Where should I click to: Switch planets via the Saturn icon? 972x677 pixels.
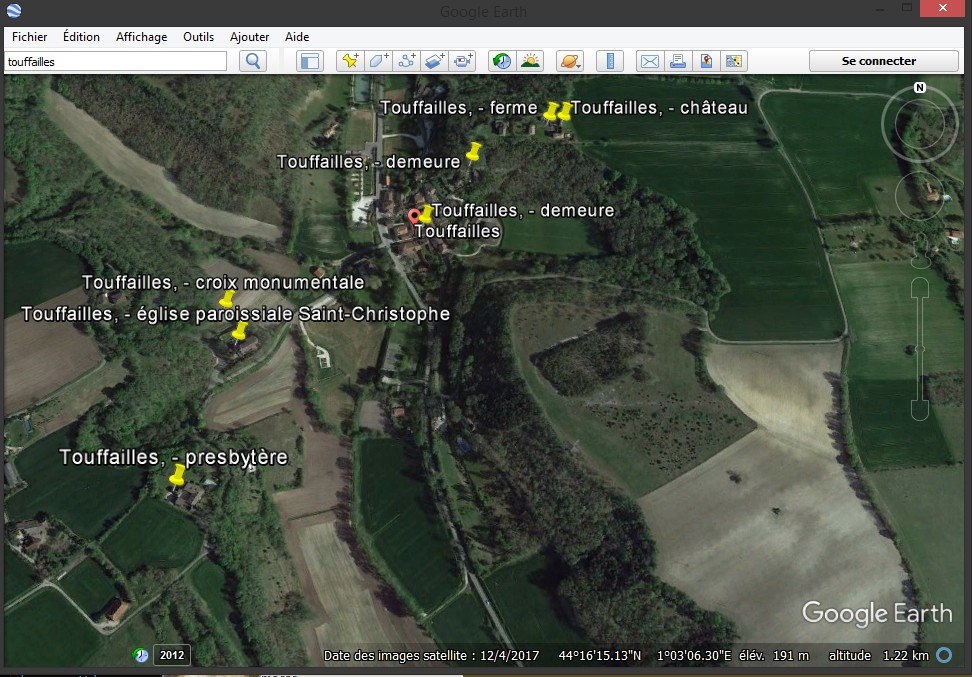[x=570, y=61]
